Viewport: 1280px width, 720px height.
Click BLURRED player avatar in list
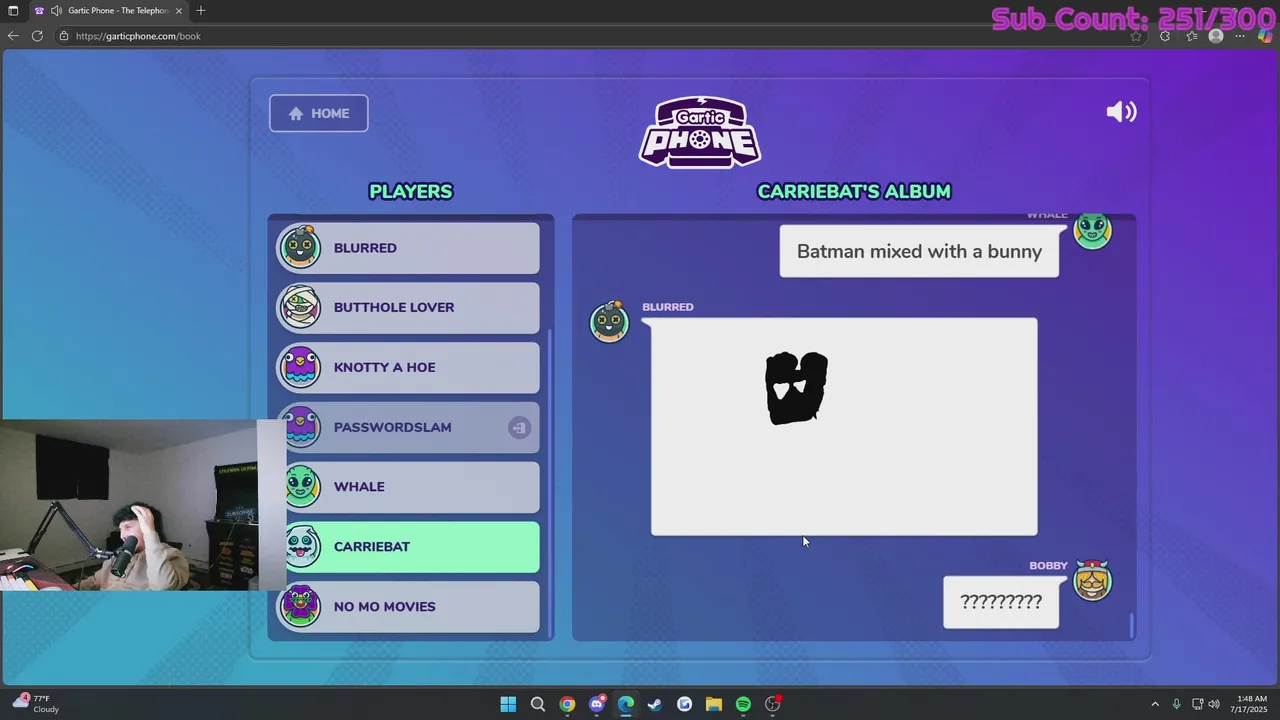300,247
